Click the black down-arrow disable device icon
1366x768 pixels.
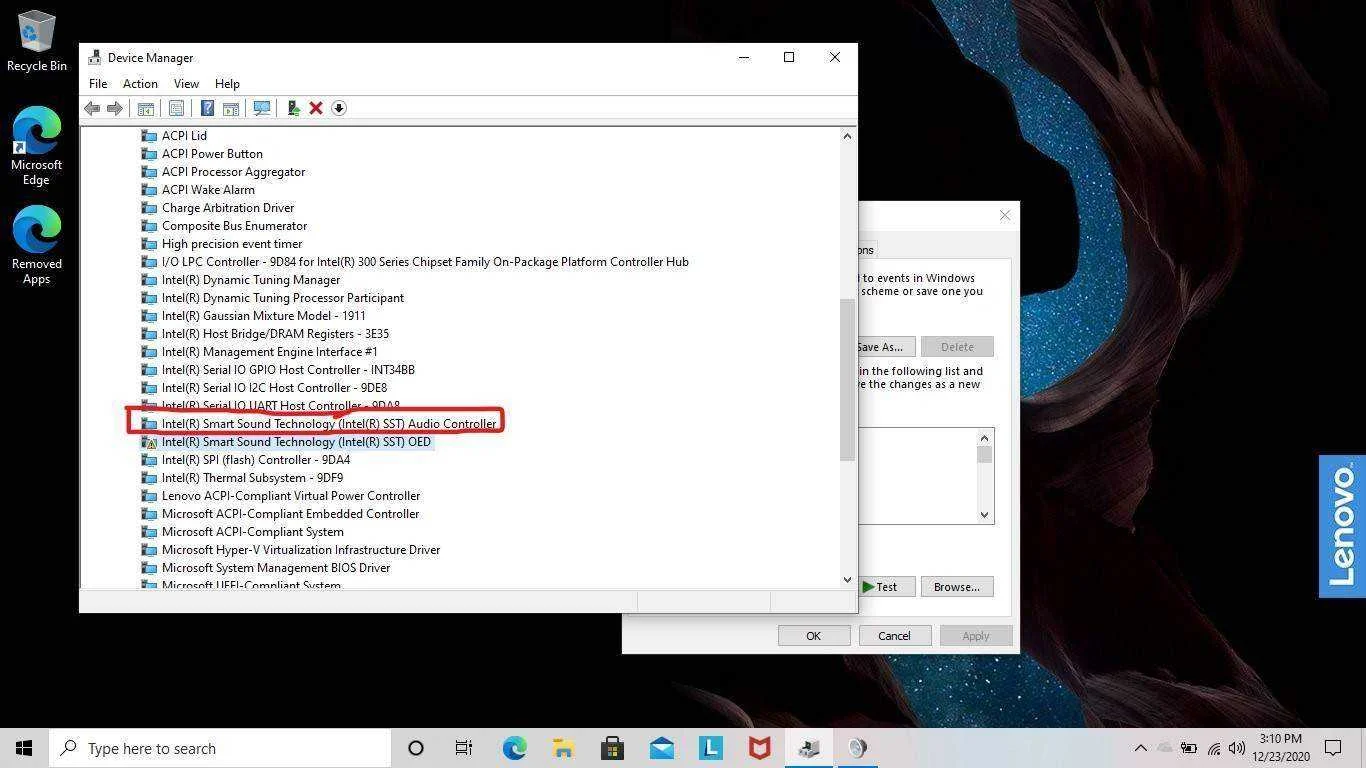339,108
